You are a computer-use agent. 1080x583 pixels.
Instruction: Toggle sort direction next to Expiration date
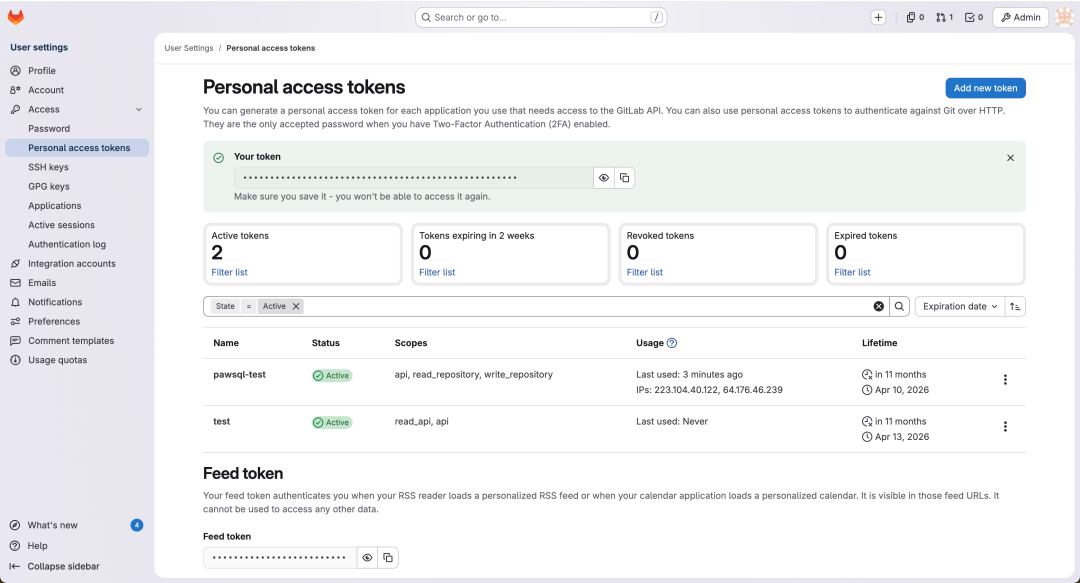tap(1015, 307)
